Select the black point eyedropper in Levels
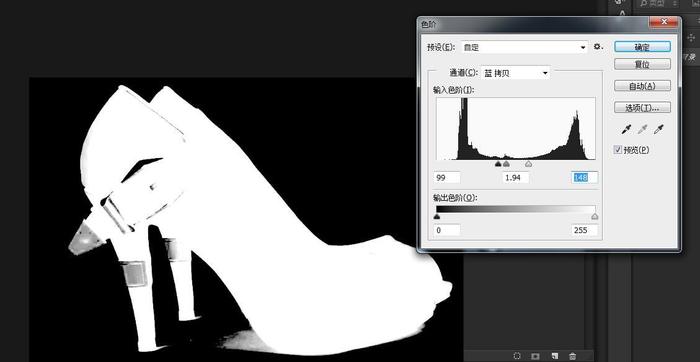Image resolution: width=700 pixels, height=362 pixels. pyautogui.click(x=626, y=129)
